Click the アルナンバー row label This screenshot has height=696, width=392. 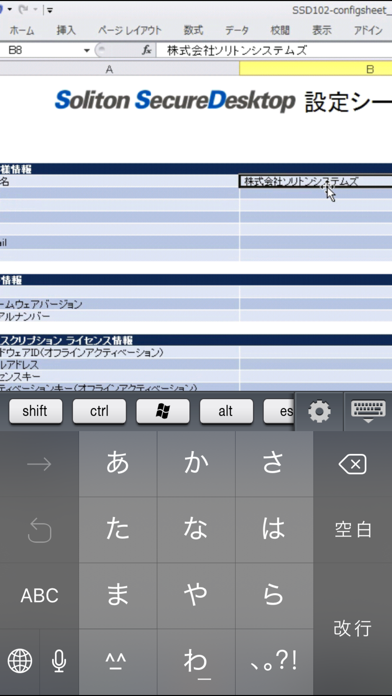25,316
